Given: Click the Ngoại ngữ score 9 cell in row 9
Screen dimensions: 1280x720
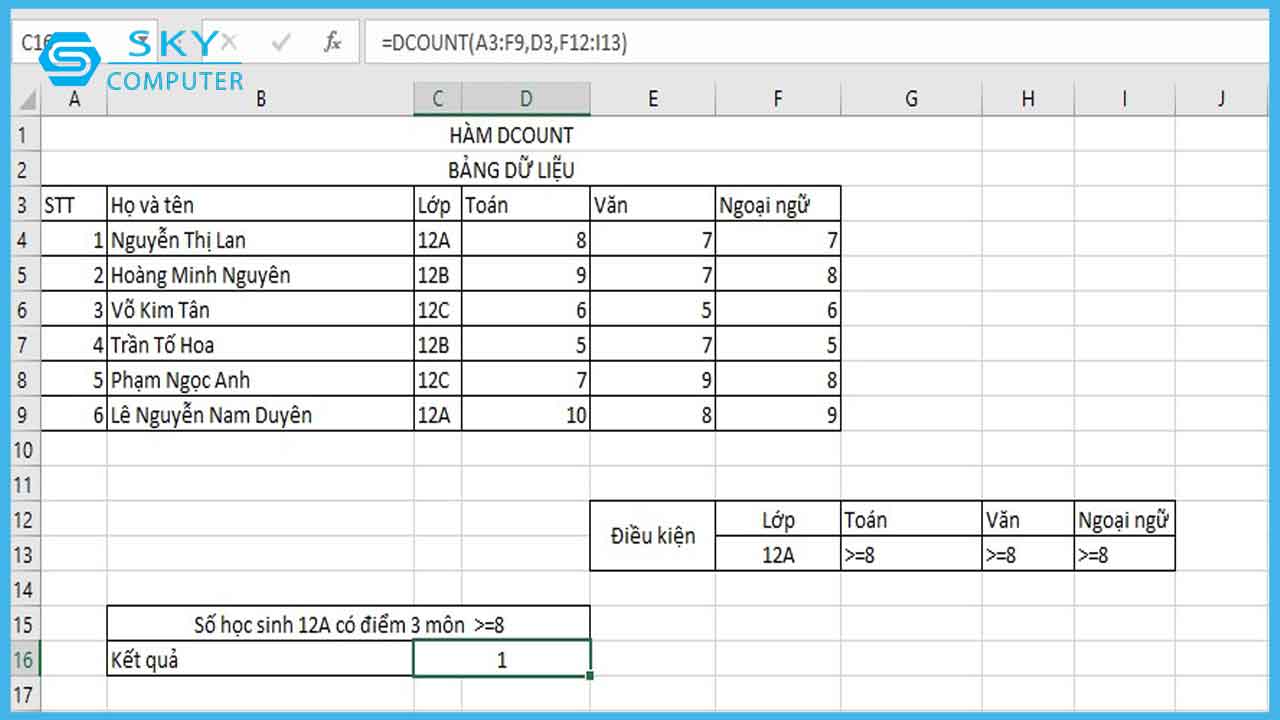Looking at the screenshot, I should [x=778, y=414].
